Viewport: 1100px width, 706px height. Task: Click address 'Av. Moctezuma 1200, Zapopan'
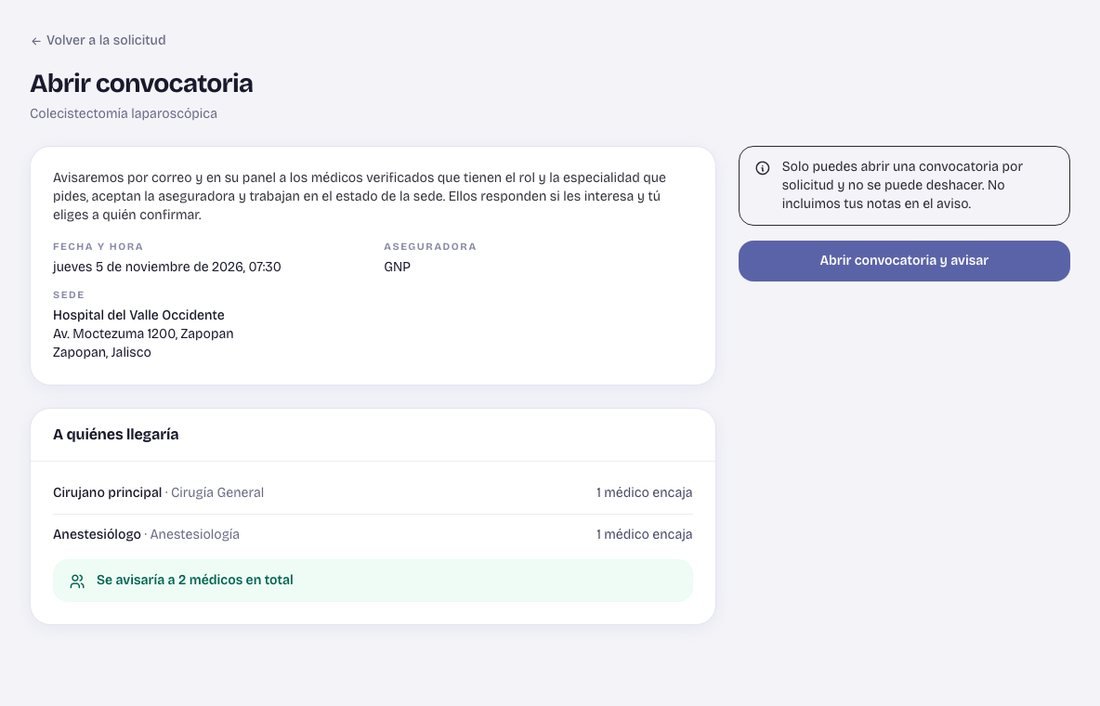pos(143,333)
